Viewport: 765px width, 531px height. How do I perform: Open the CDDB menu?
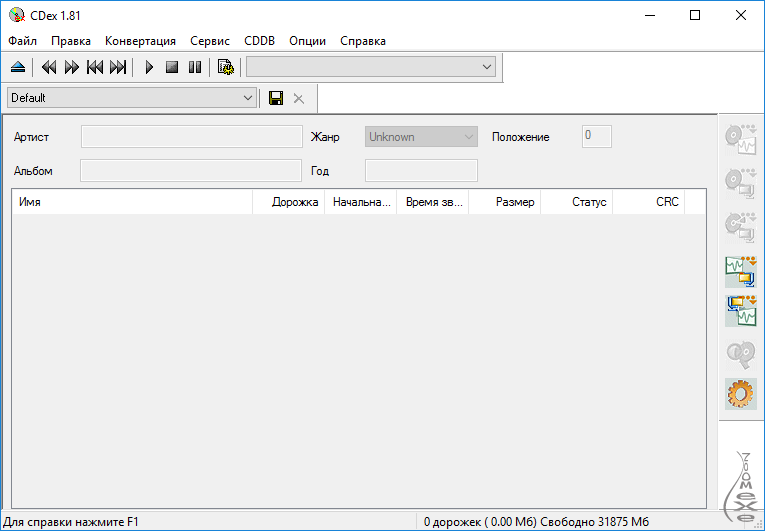(259, 41)
